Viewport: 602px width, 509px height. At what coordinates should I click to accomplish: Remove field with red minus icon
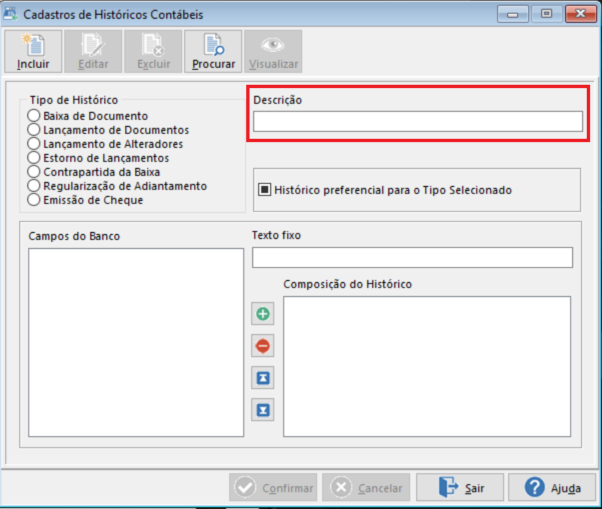263,346
